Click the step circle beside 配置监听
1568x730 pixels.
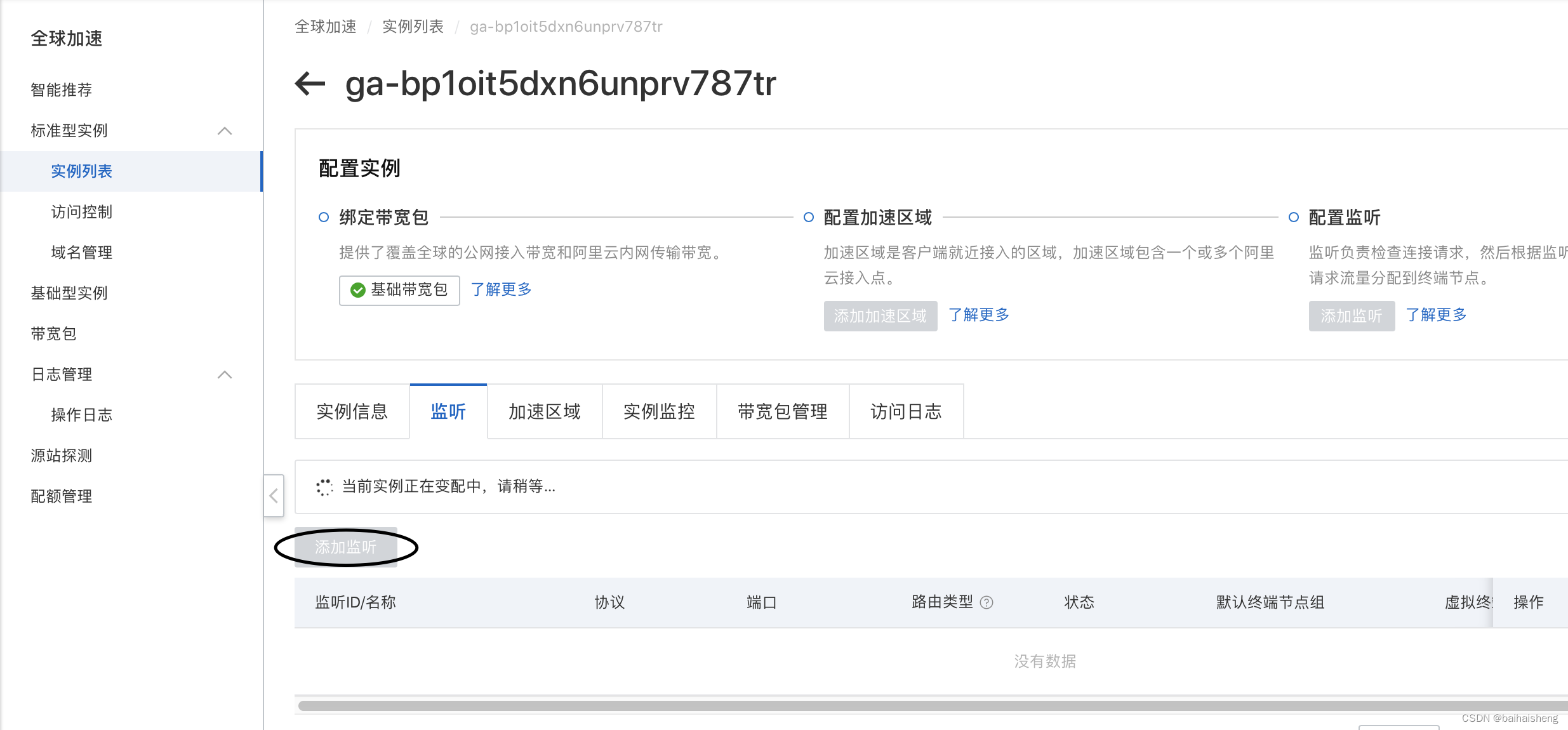point(1292,217)
